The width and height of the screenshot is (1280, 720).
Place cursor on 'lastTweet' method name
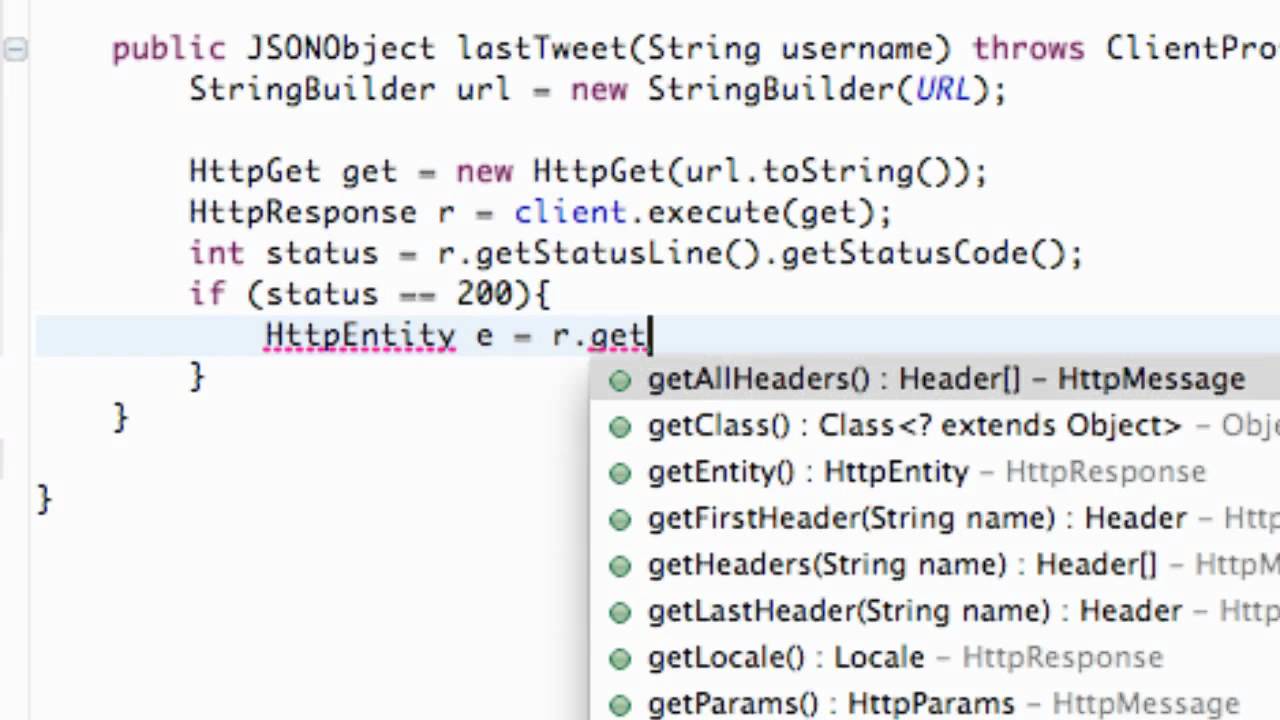(541, 48)
